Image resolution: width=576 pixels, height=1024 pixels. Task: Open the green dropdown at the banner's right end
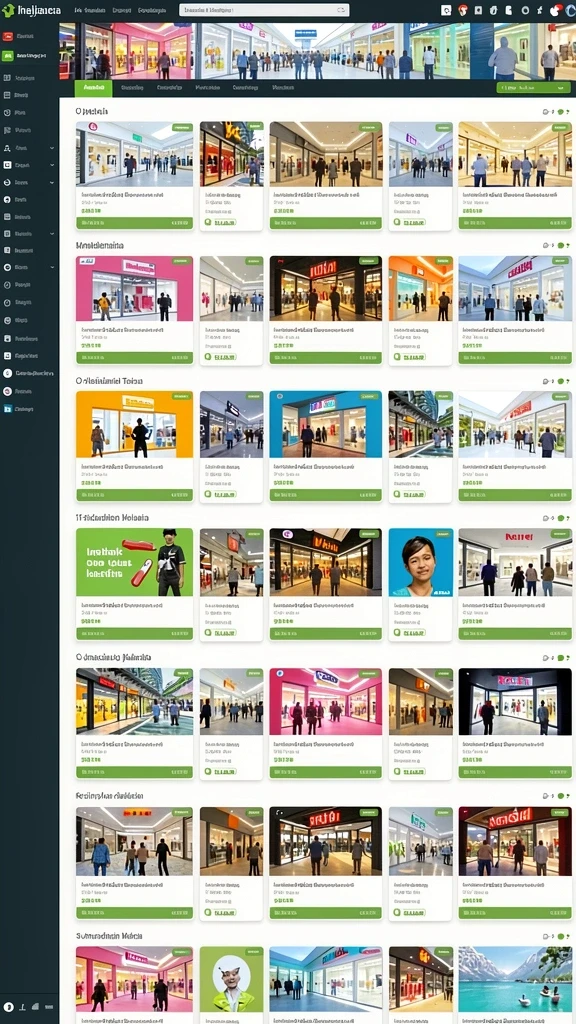point(534,88)
